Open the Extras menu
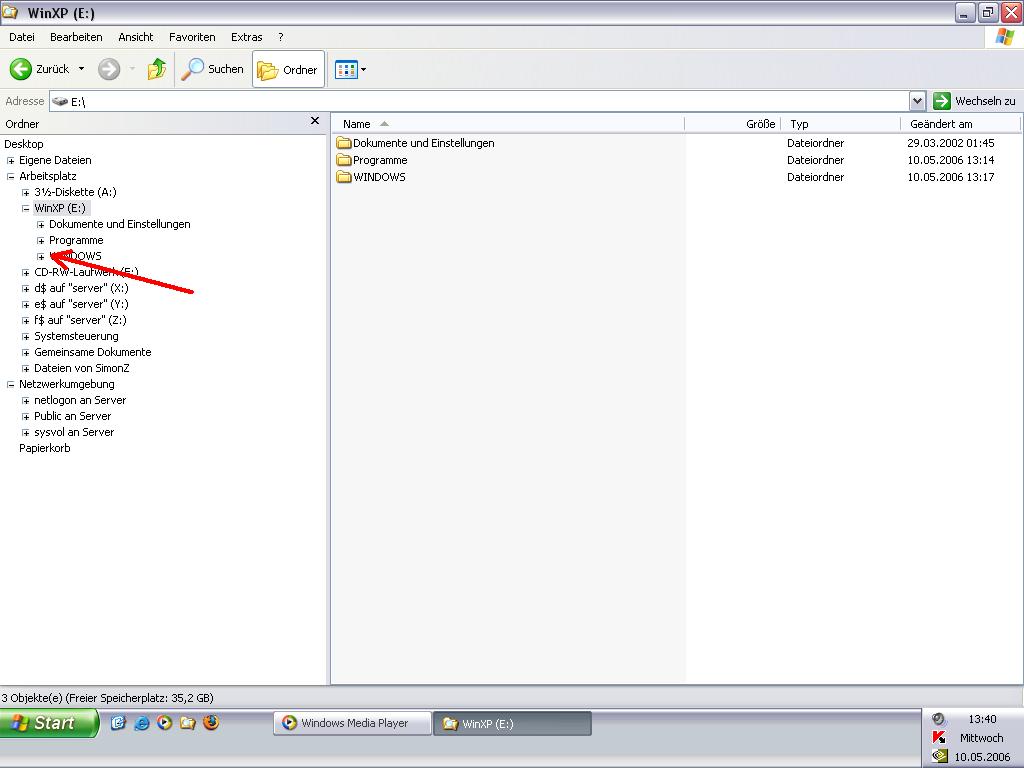1024x768 pixels. 246,37
